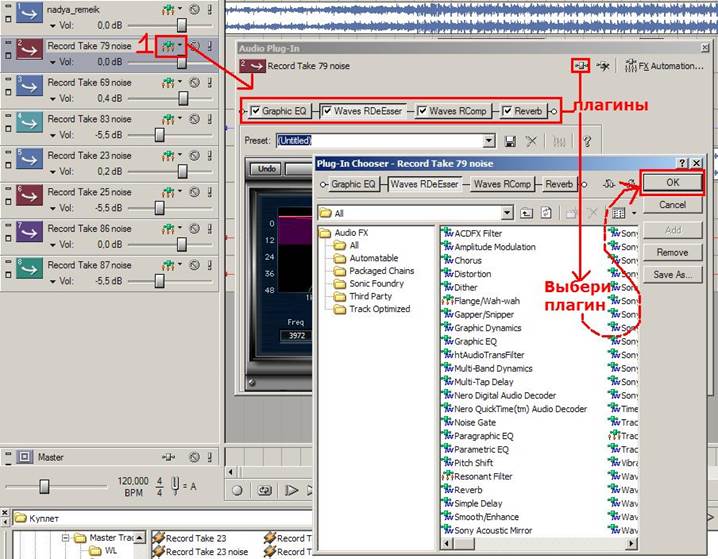Toggle Loop Playback in the transport bar

coord(264,490)
